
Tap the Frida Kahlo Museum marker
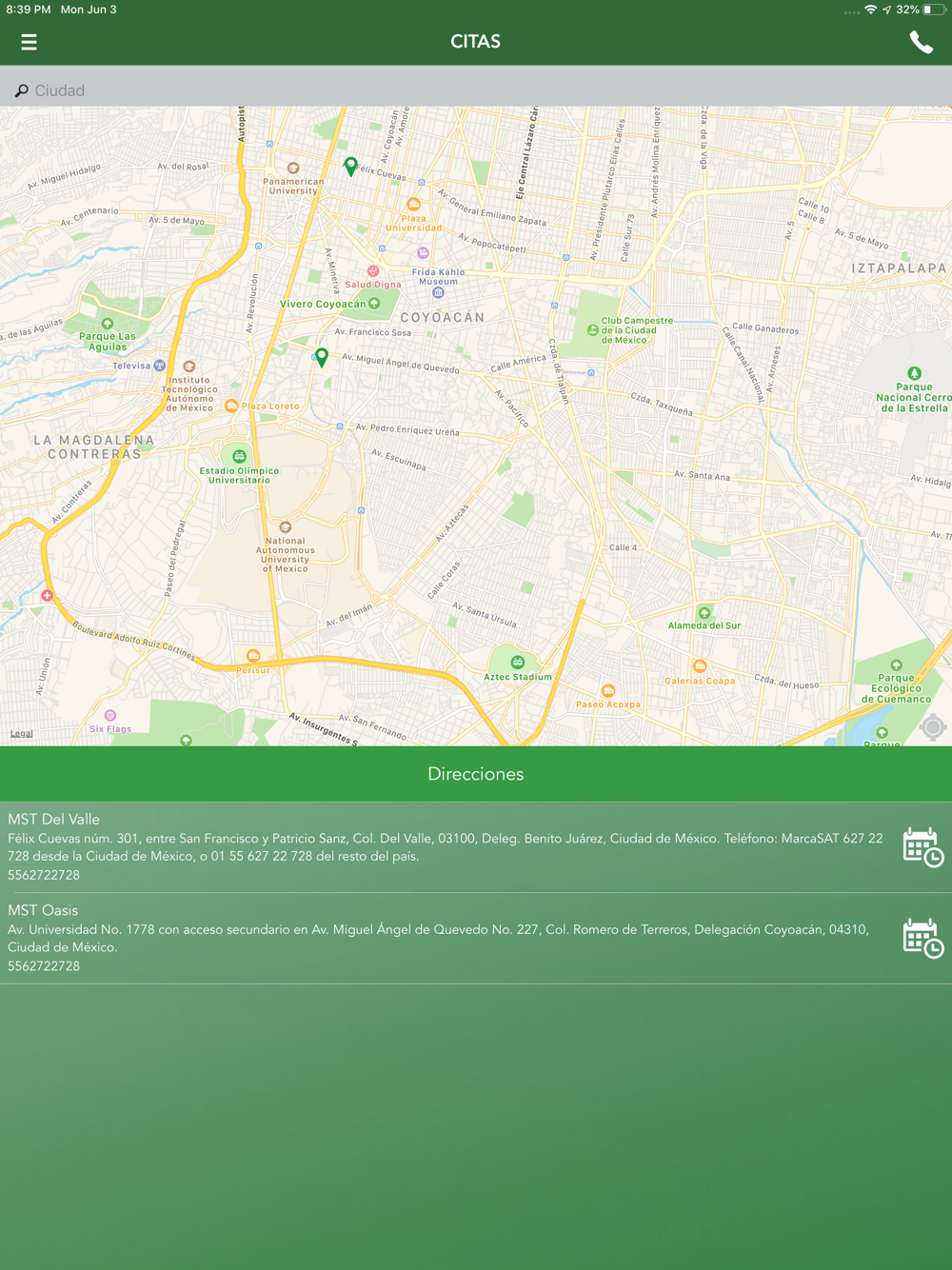click(x=438, y=292)
